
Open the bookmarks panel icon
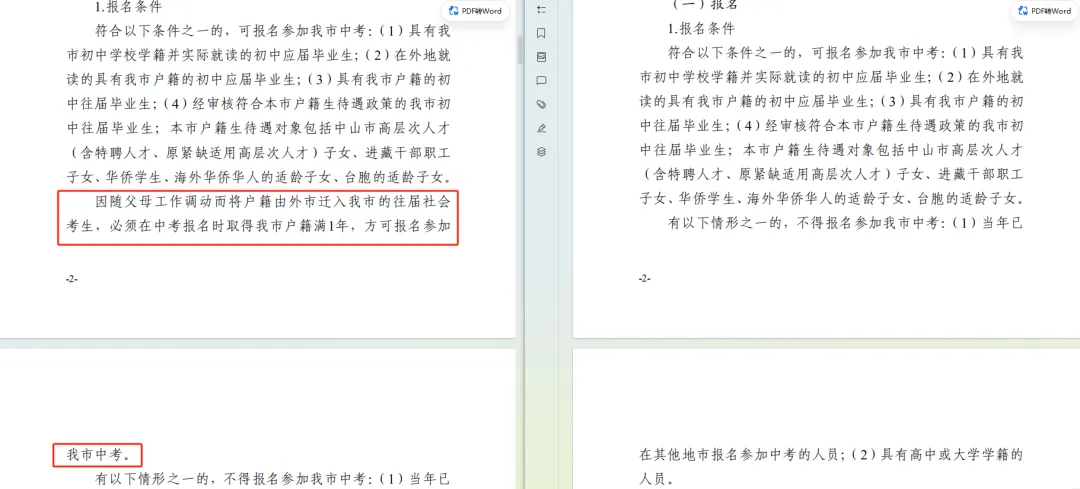click(x=541, y=33)
